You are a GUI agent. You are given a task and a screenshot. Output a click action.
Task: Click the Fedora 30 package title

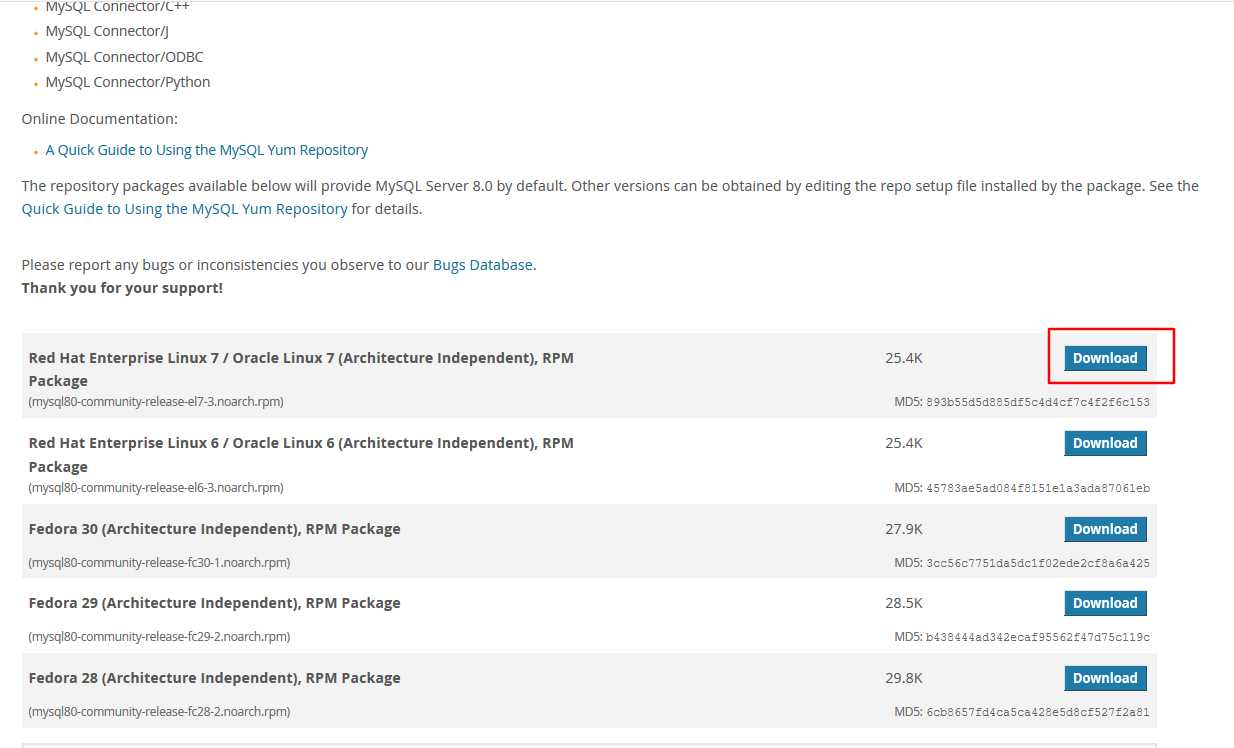click(x=214, y=529)
